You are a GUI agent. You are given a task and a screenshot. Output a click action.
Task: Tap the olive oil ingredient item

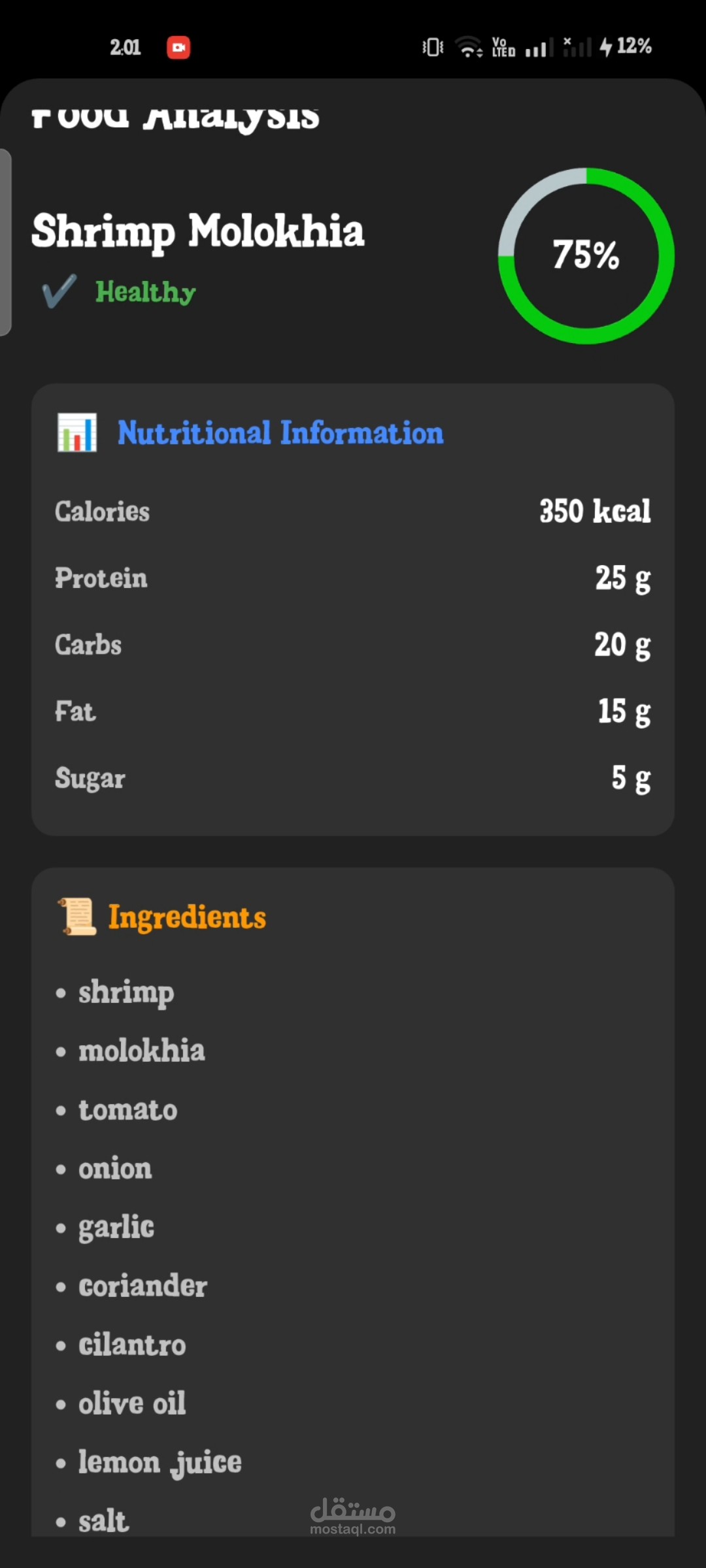point(132,1403)
